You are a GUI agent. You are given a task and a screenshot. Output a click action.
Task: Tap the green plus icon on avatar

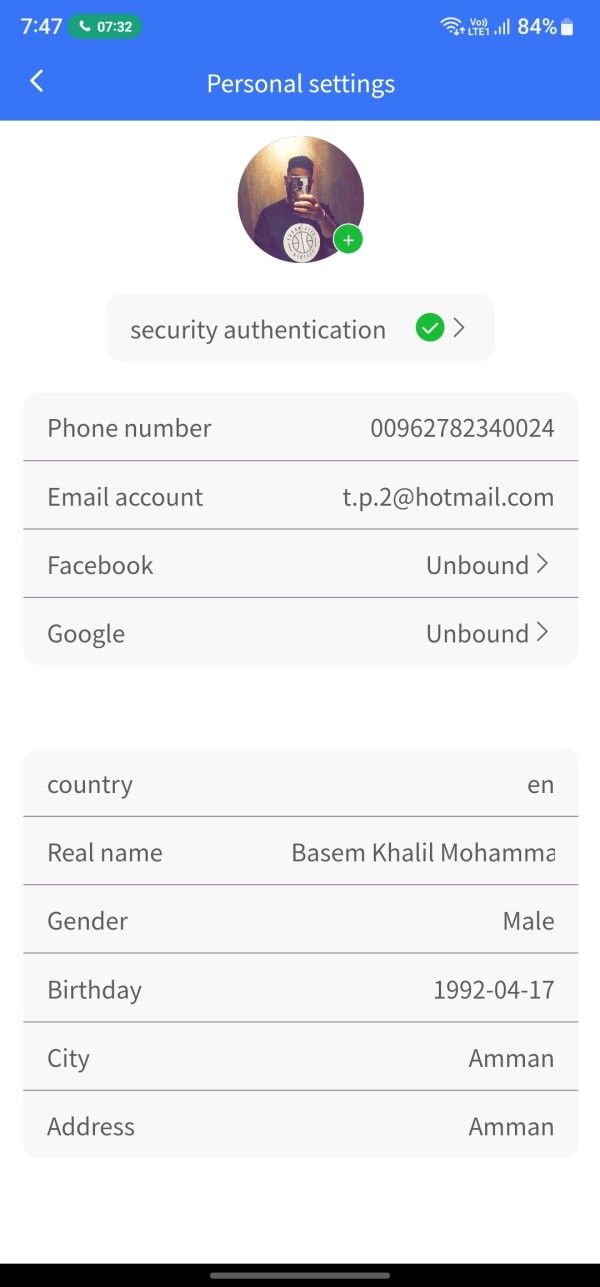[348, 240]
